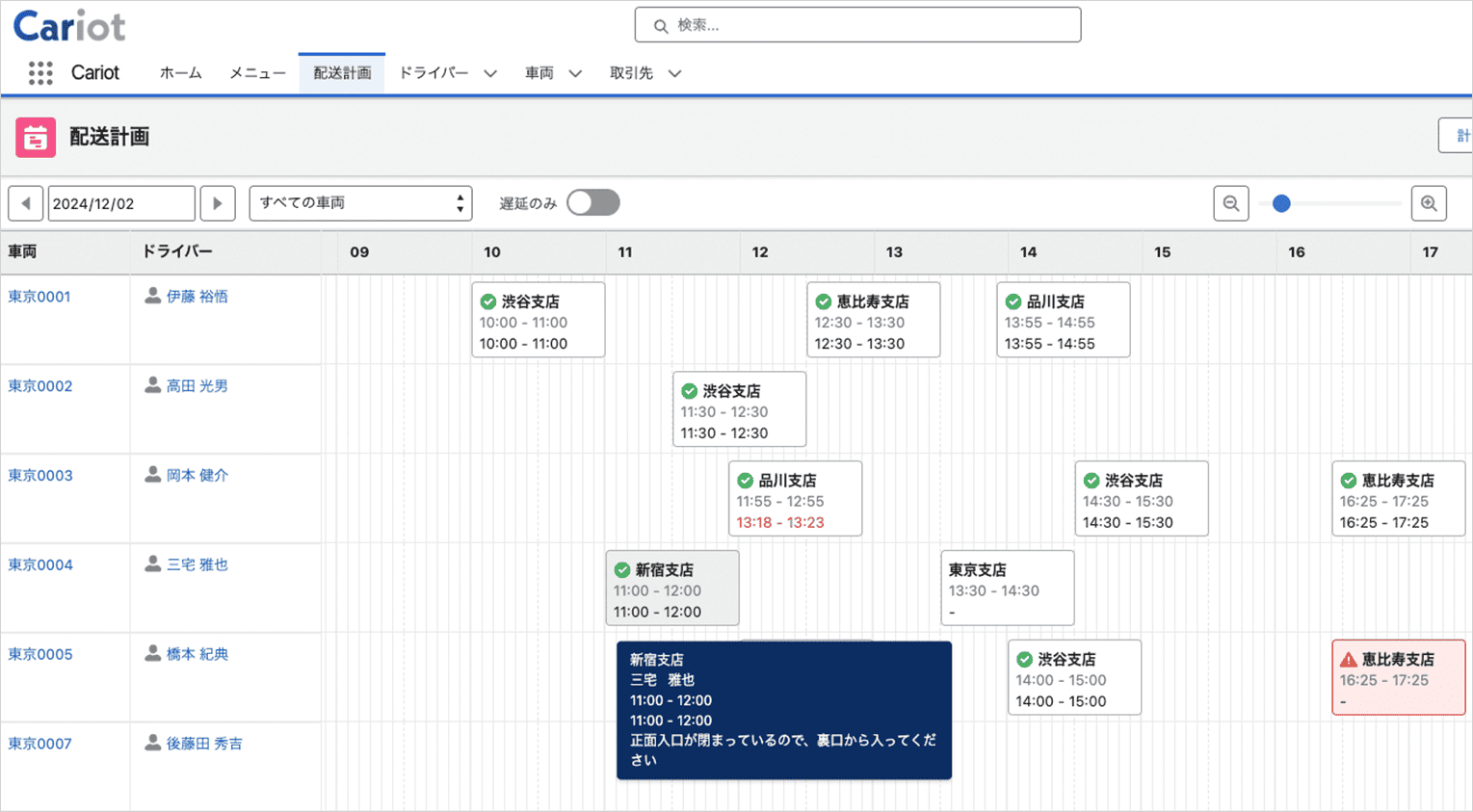Open driver link 高田 光男

click(x=197, y=385)
